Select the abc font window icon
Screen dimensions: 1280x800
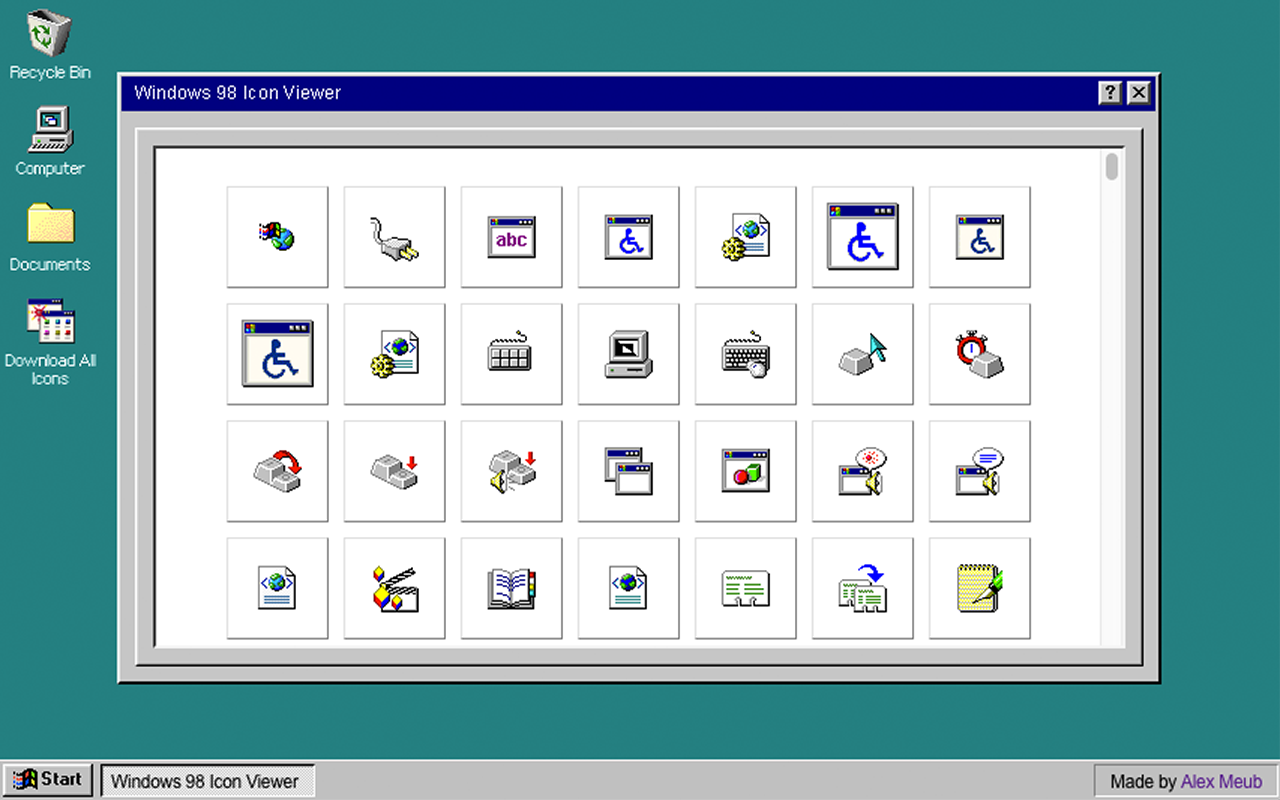click(x=511, y=237)
